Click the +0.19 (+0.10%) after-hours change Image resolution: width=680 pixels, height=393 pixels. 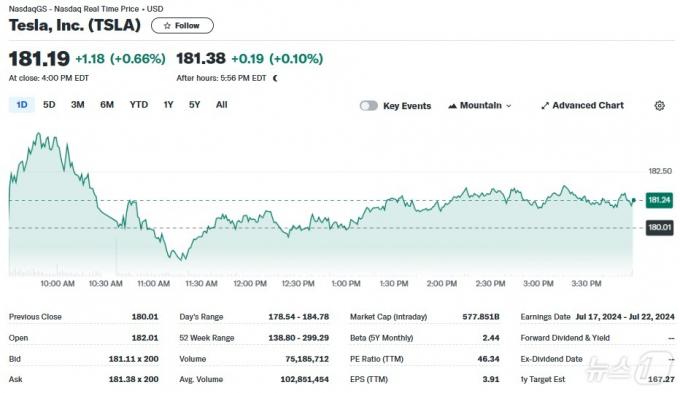277,59
